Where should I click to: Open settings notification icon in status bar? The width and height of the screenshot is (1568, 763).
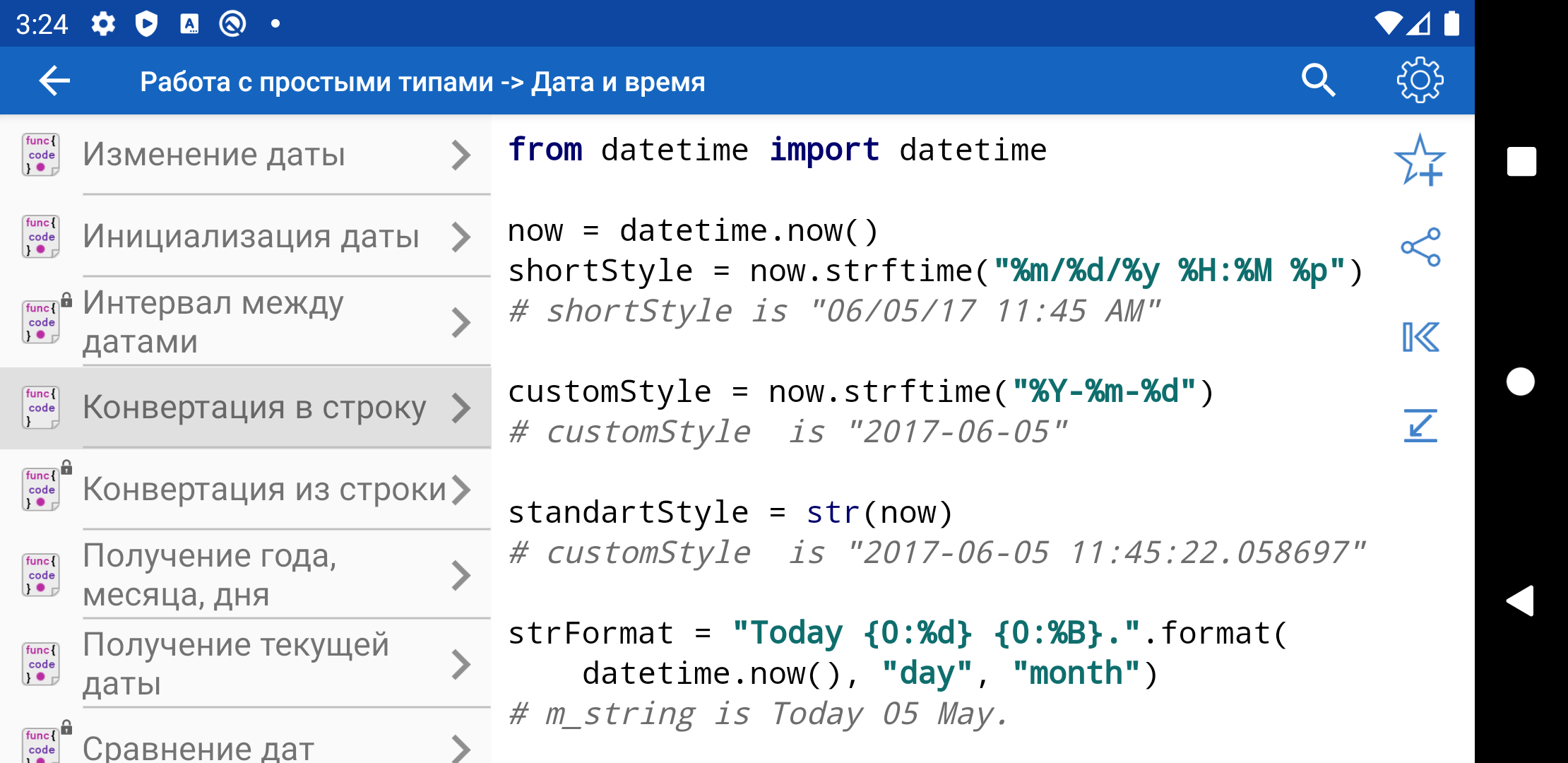pos(103,24)
